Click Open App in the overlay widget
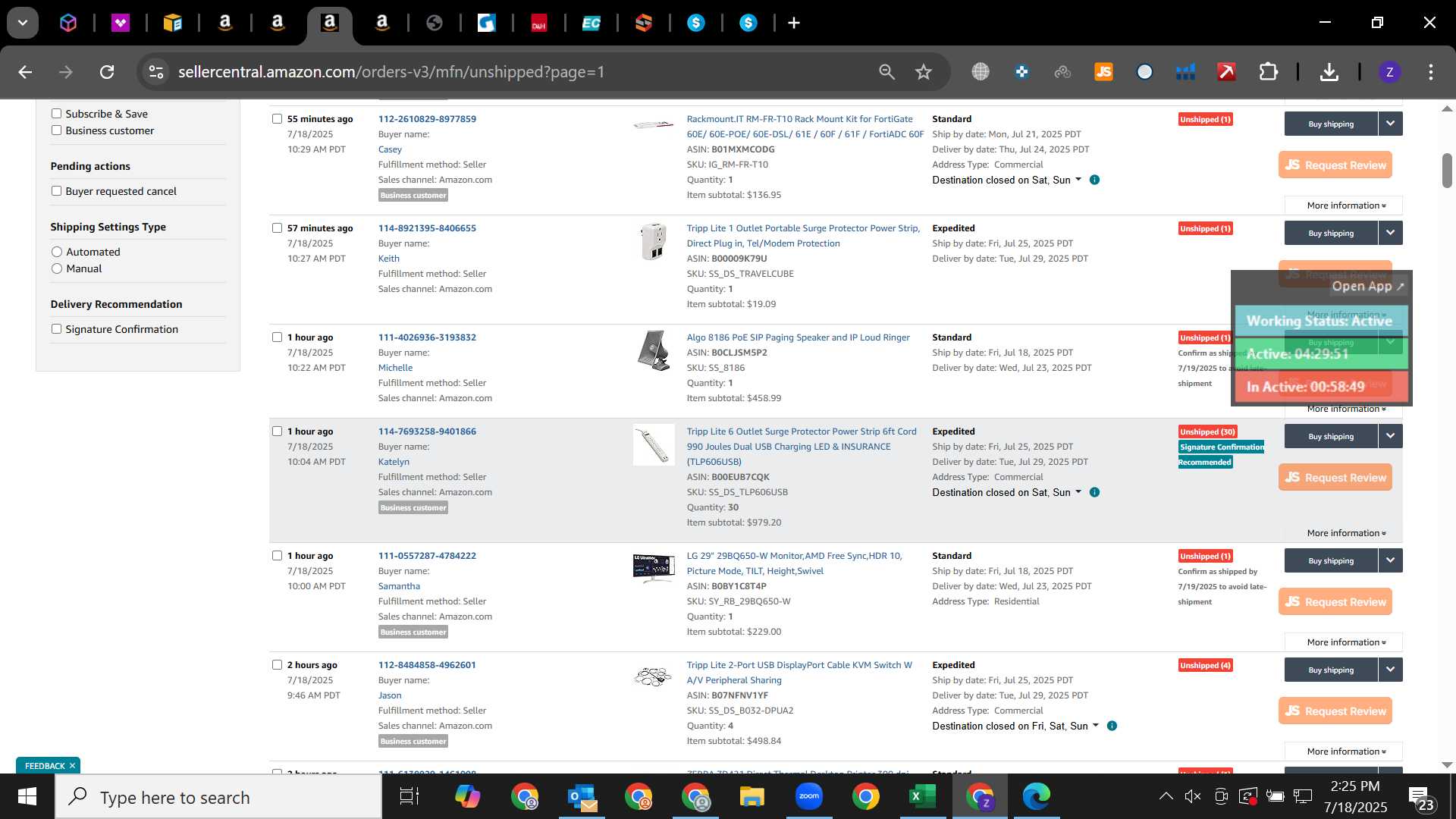1456x819 pixels. point(1369,286)
